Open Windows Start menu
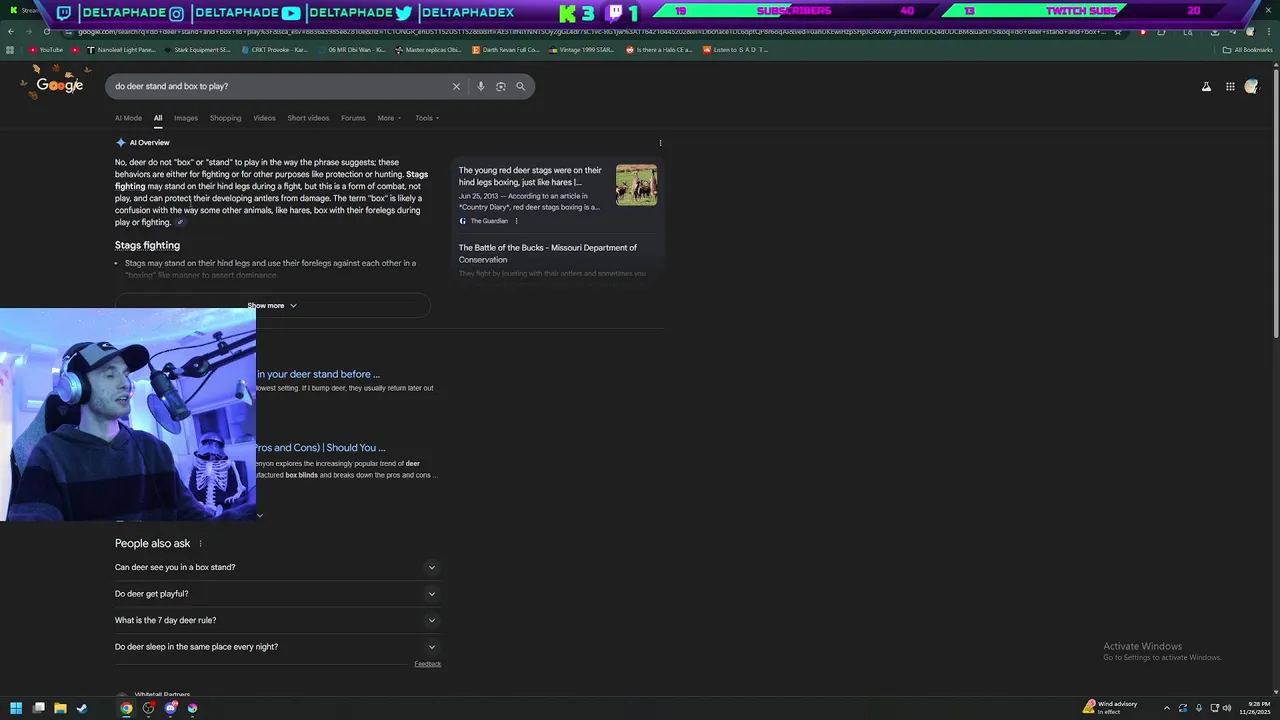Screen dimensions: 1280x720 [x=16, y=708]
